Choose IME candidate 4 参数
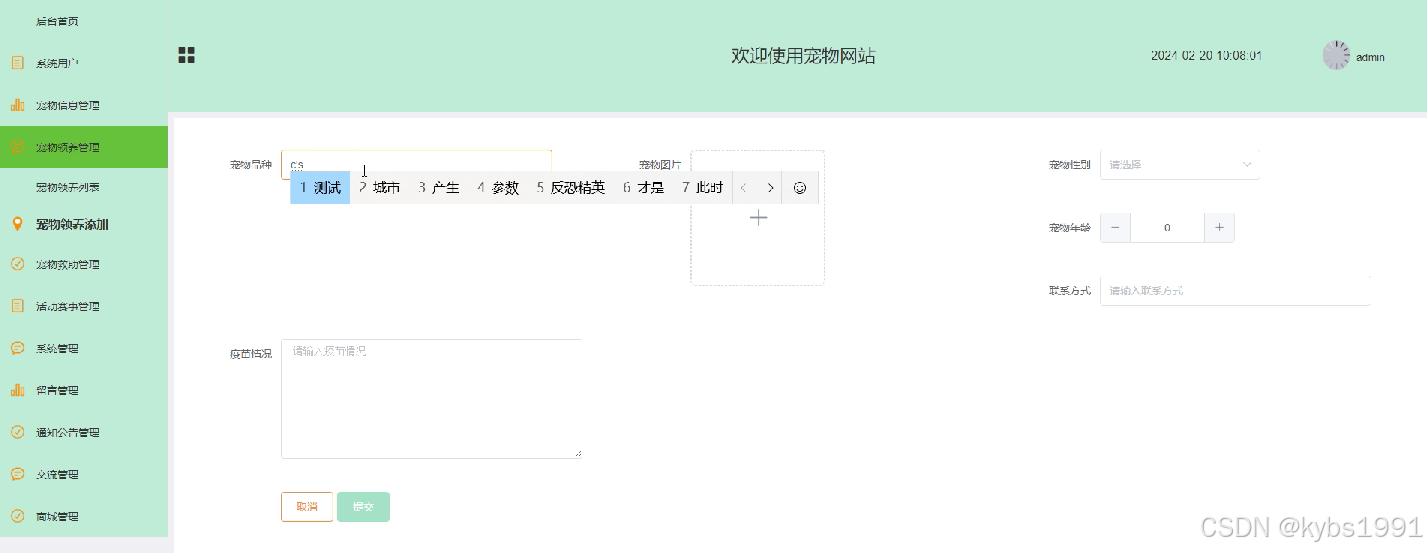This screenshot has height=553, width=1427. click(x=498, y=187)
